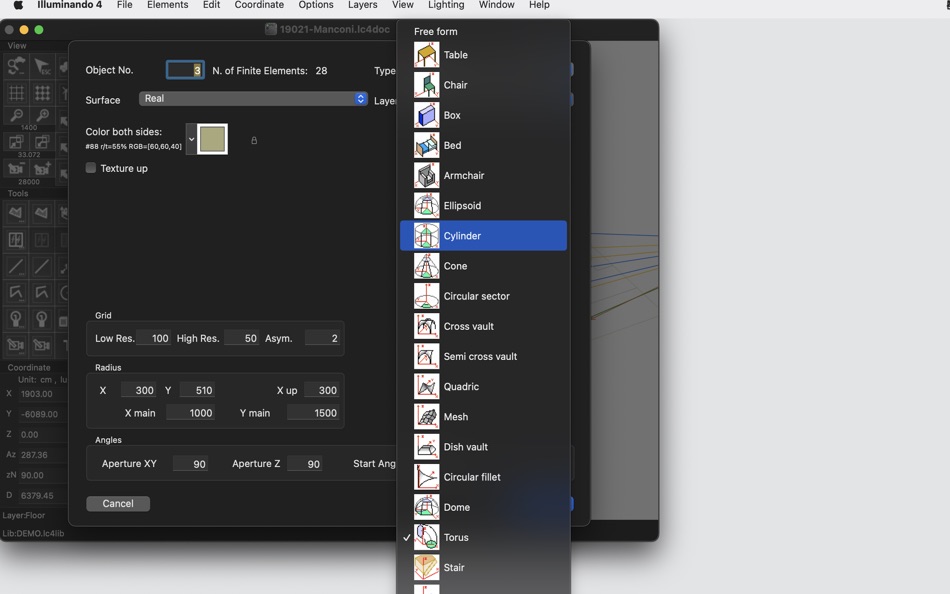Click the Radius X field showing 300
This screenshot has width=950, height=594.
coord(138,390)
